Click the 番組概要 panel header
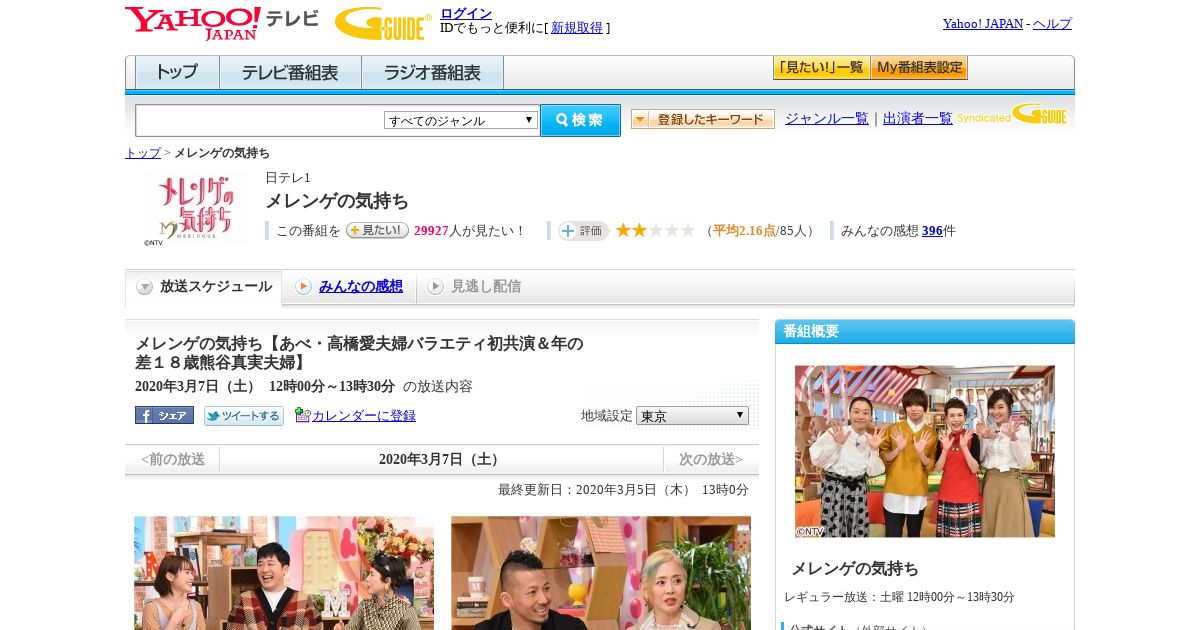 pos(925,332)
